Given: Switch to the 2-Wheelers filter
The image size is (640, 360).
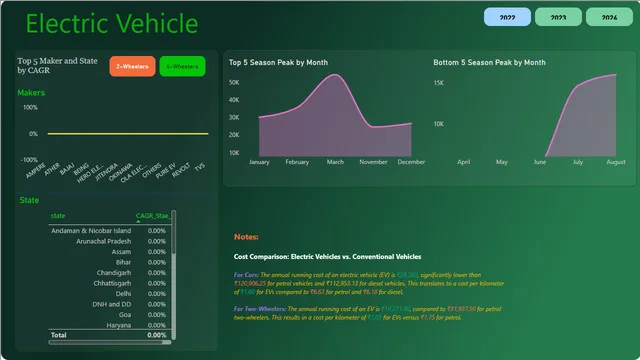Looking at the screenshot, I should tap(132, 66).
